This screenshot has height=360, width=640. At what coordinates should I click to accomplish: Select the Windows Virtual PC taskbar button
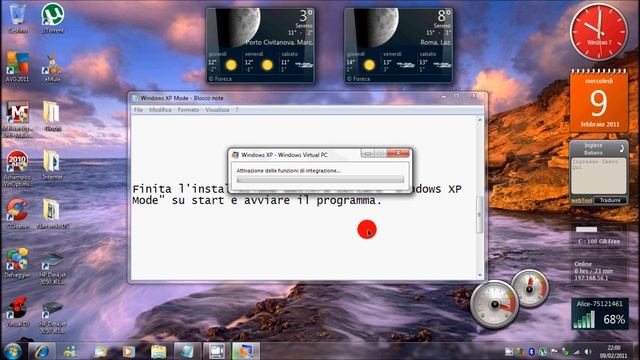tap(246, 351)
